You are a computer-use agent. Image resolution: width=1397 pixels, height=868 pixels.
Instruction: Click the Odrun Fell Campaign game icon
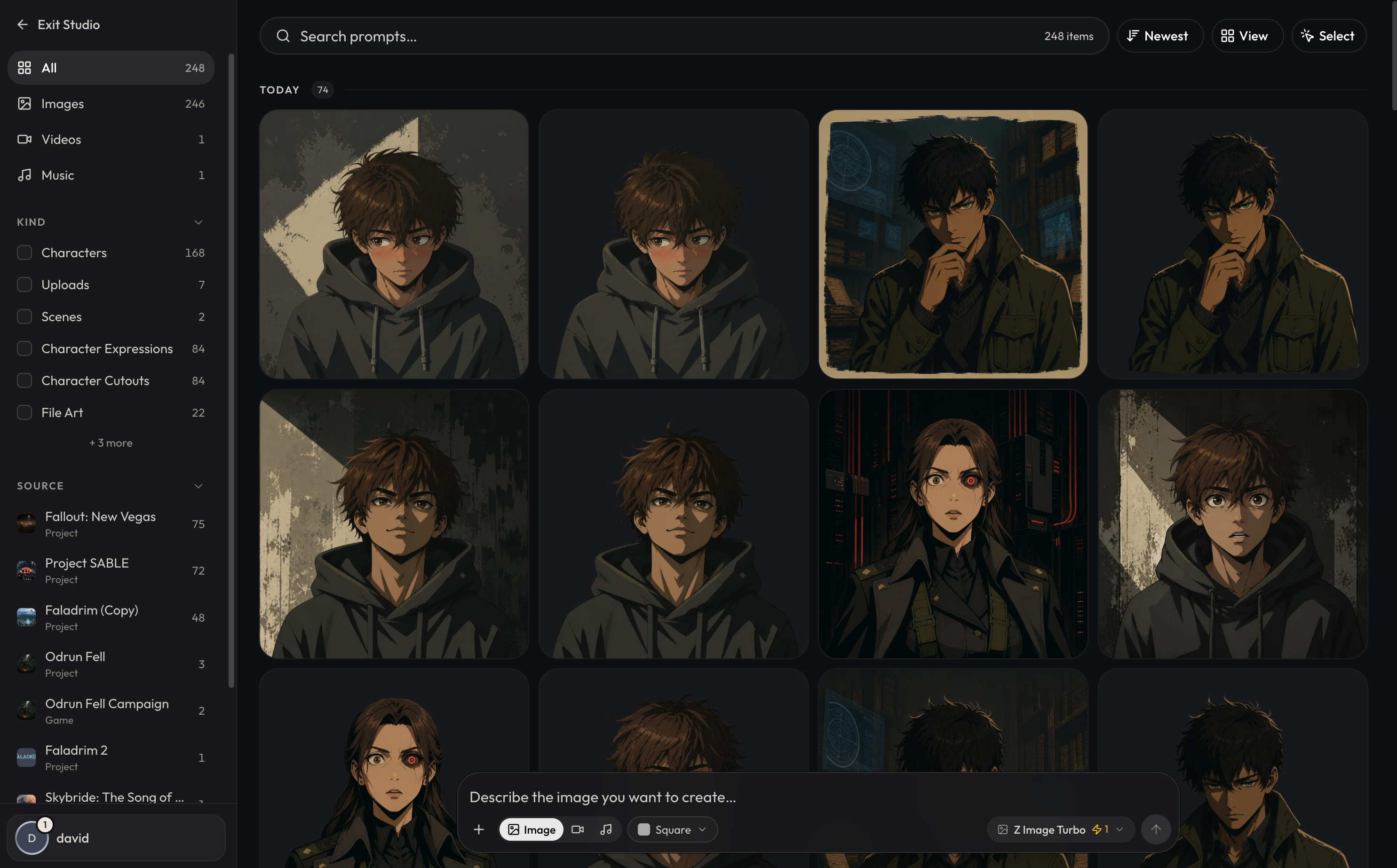click(26, 710)
